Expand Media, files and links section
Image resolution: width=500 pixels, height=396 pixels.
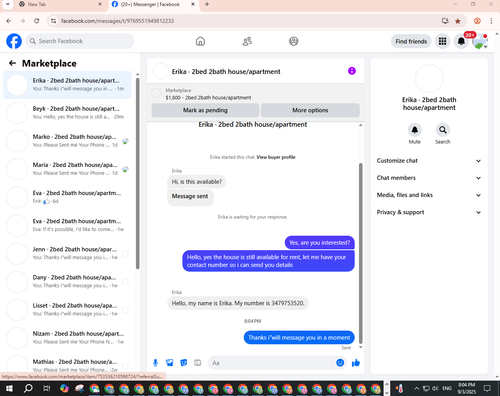429,195
